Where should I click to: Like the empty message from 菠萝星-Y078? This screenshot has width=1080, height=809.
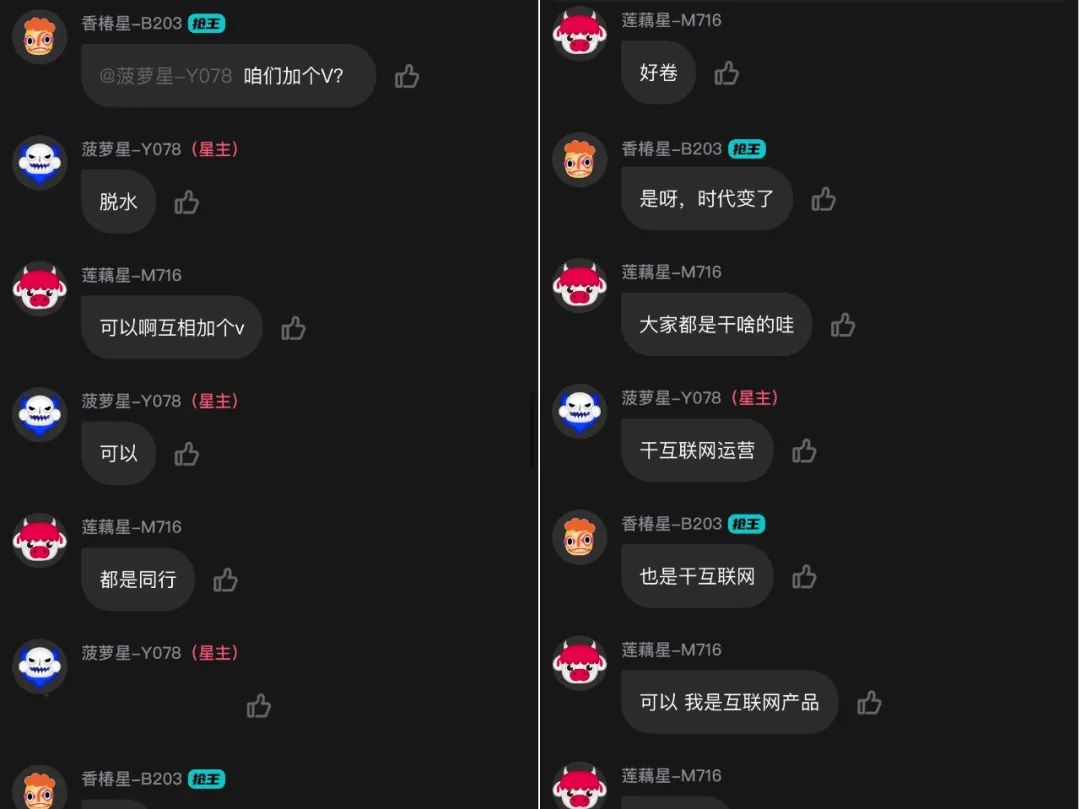coord(259,706)
